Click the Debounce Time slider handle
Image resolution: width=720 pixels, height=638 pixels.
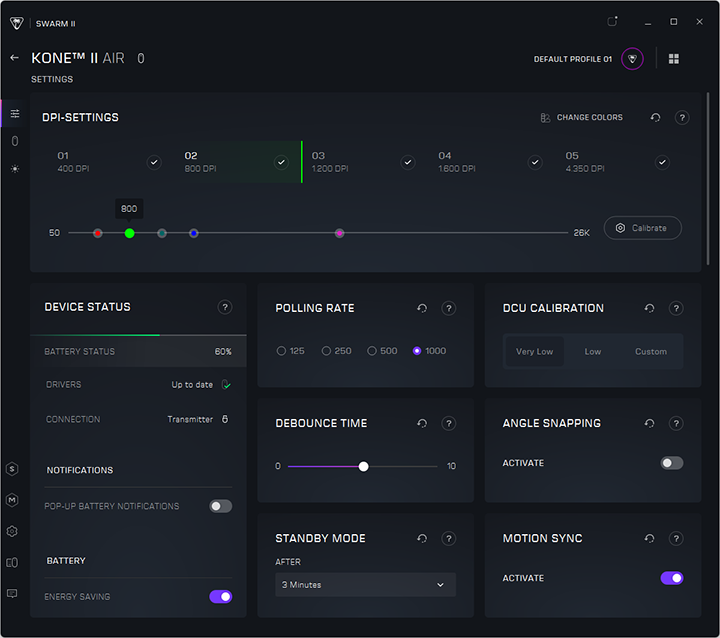coord(363,466)
